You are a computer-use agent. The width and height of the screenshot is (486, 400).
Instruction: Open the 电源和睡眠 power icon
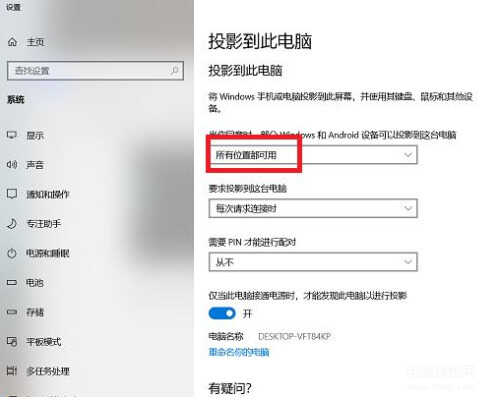(x=12, y=253)
